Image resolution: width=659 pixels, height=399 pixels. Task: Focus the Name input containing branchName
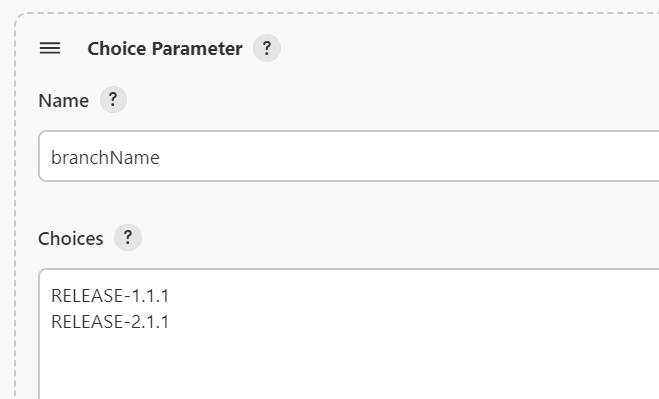click(x=349, y=156)
